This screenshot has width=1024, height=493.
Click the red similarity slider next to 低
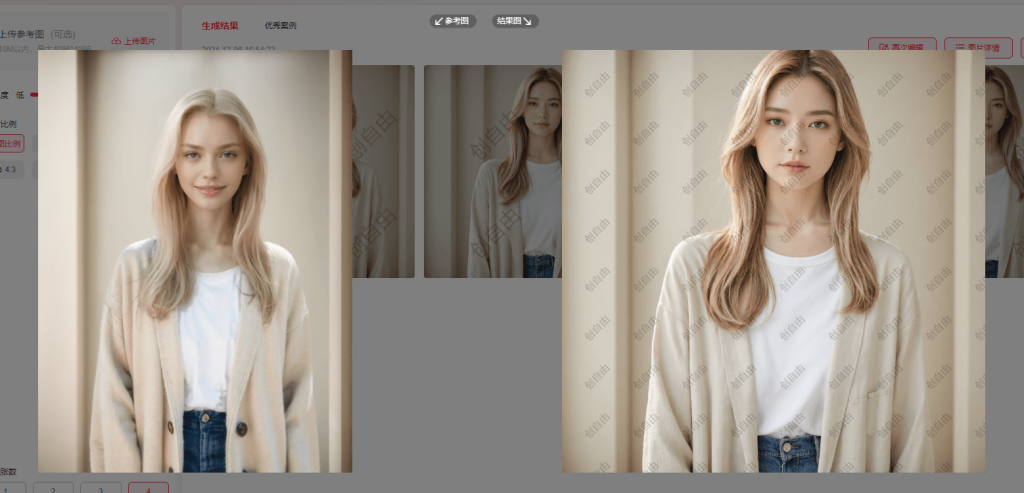34,95
